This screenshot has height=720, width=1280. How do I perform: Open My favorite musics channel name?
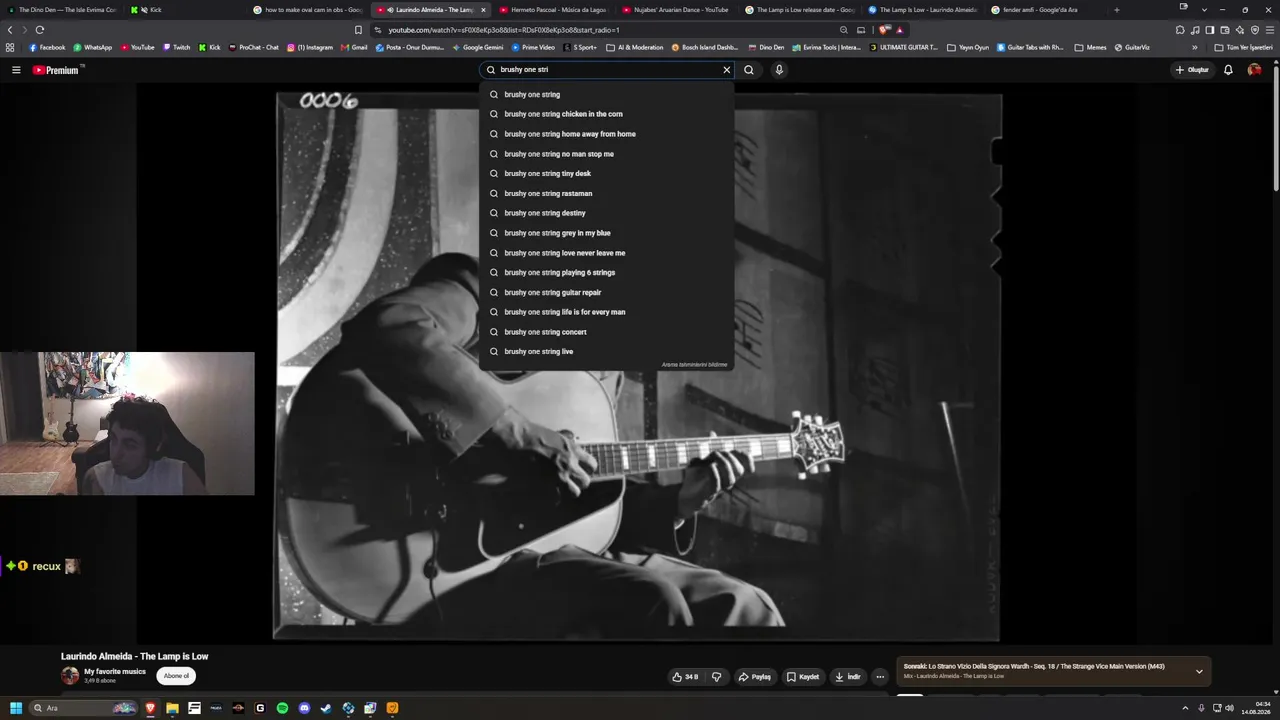(115, 672)
